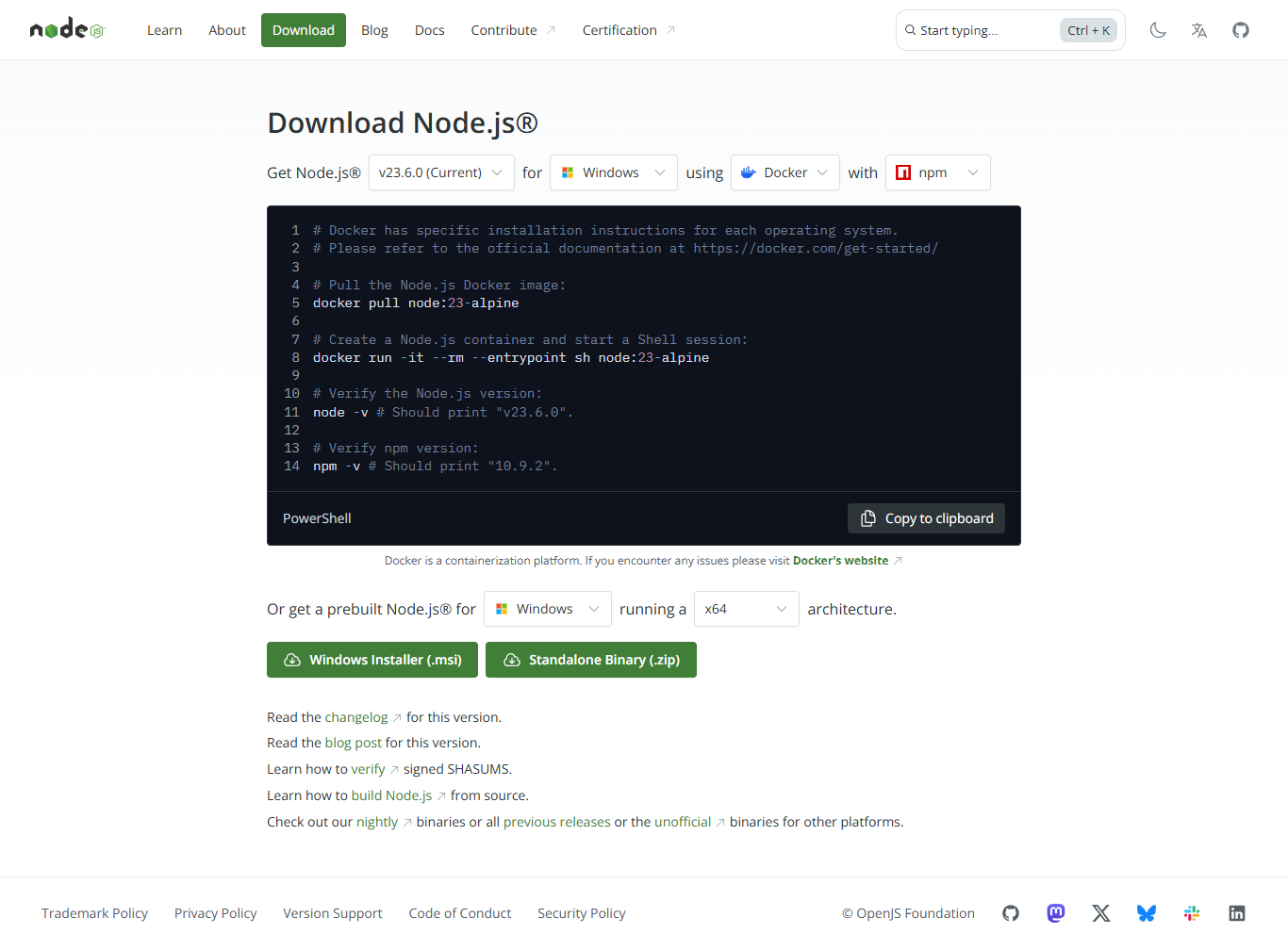Open the GitHub repository from the header

click(x=1240, y=29)
